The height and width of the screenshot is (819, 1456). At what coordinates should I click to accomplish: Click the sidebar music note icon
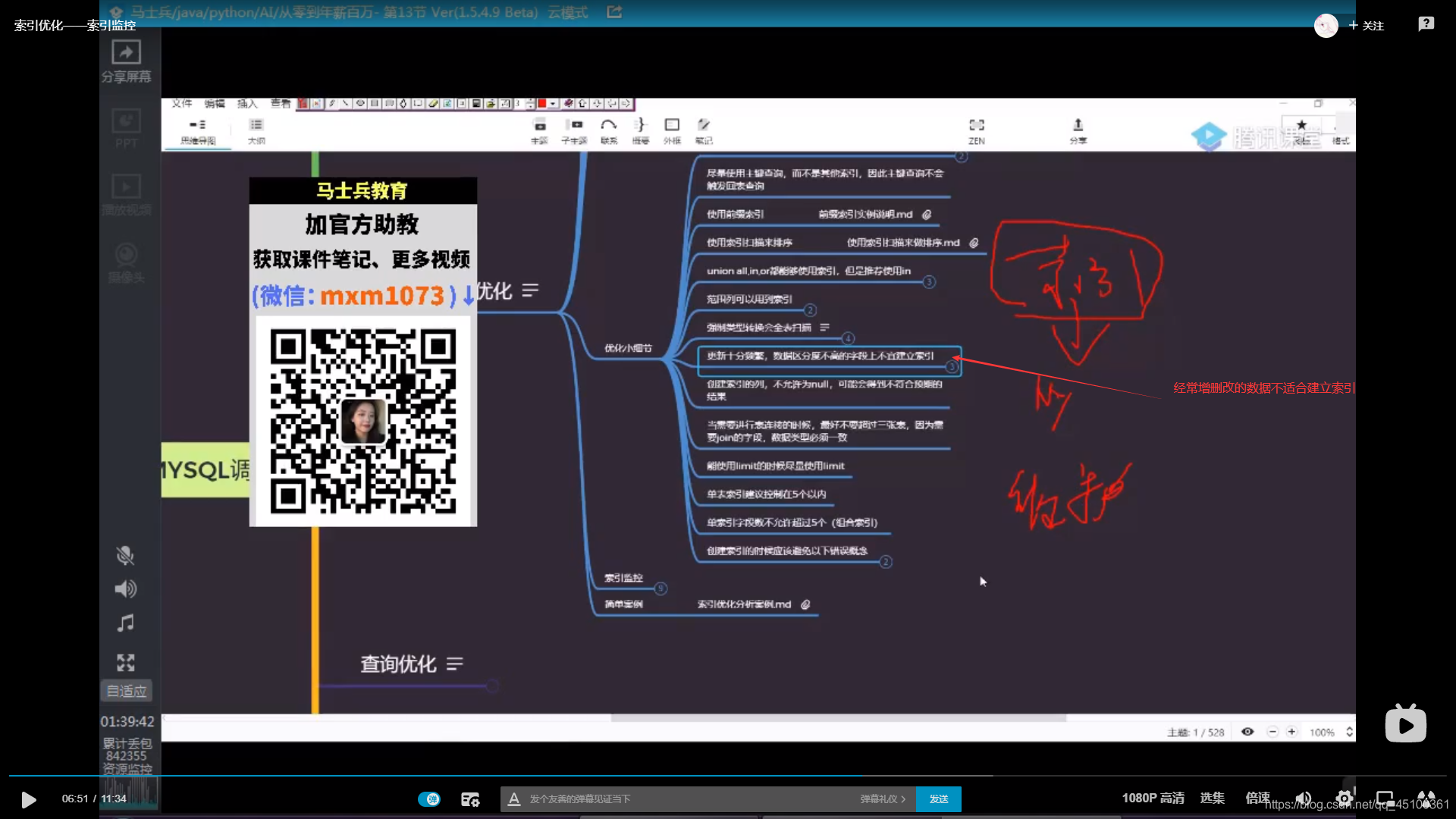pos(125,623)
